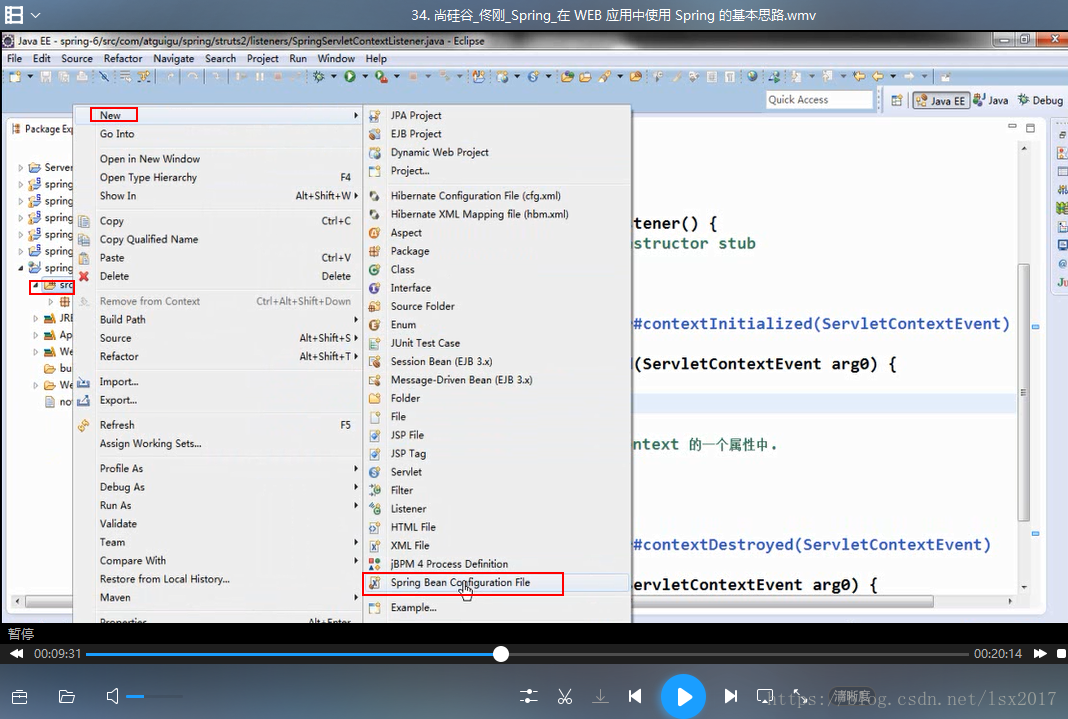This screenshot has width=1068, height=719.
Task: Open Profile As submenu arrow
Action: coord(356,468)
